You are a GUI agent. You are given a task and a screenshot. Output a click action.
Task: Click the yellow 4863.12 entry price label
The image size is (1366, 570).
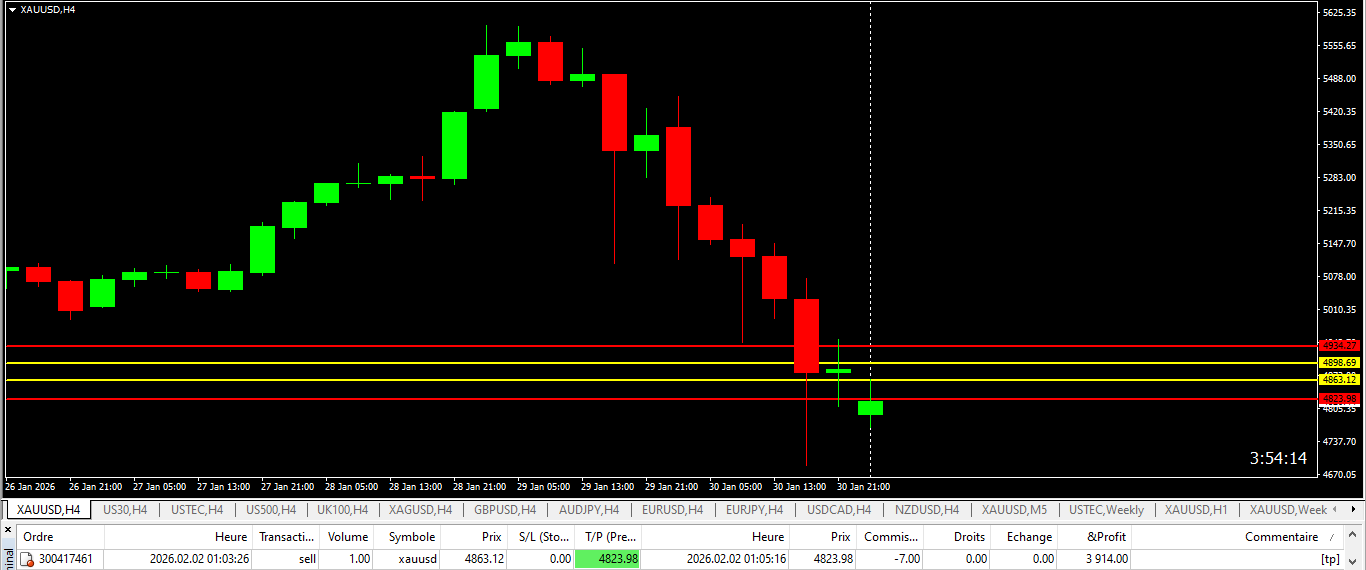click(x=1339, y=380)
